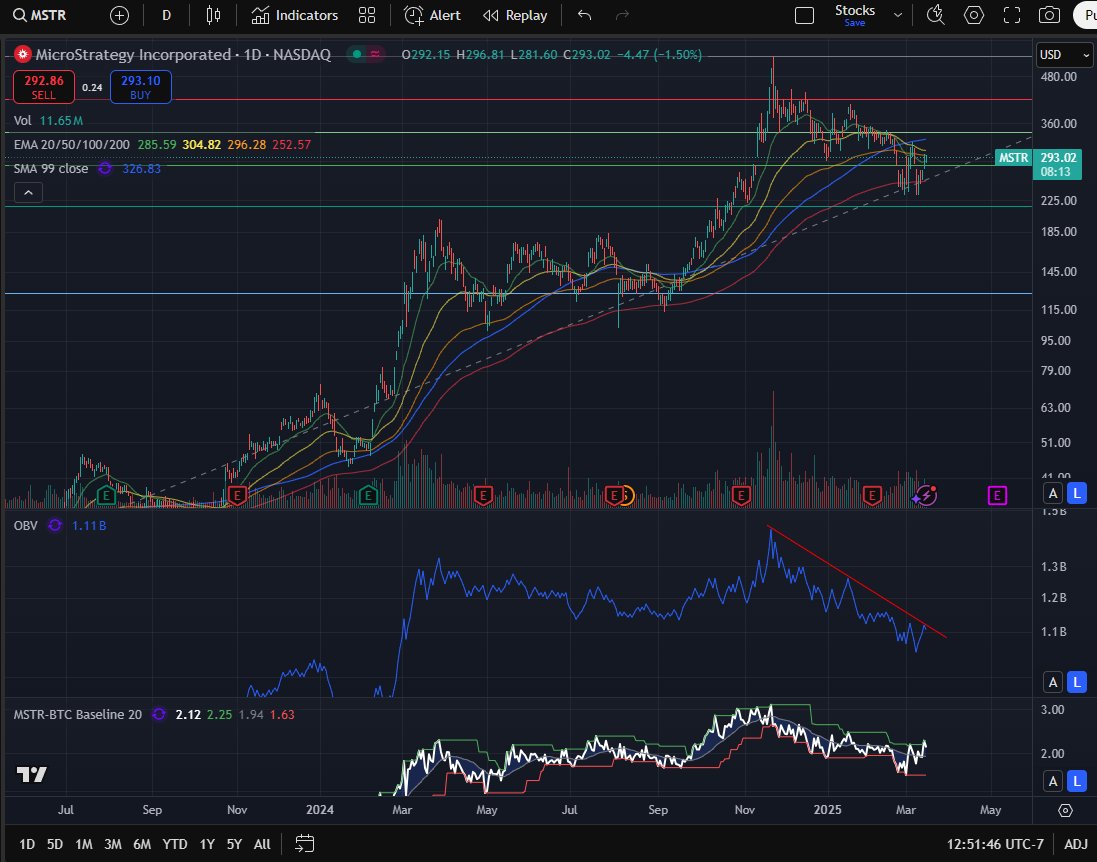Toggle auto scale A on price pane
The height and width of the screenshot is (862, 1097).
coord(1053,493)
